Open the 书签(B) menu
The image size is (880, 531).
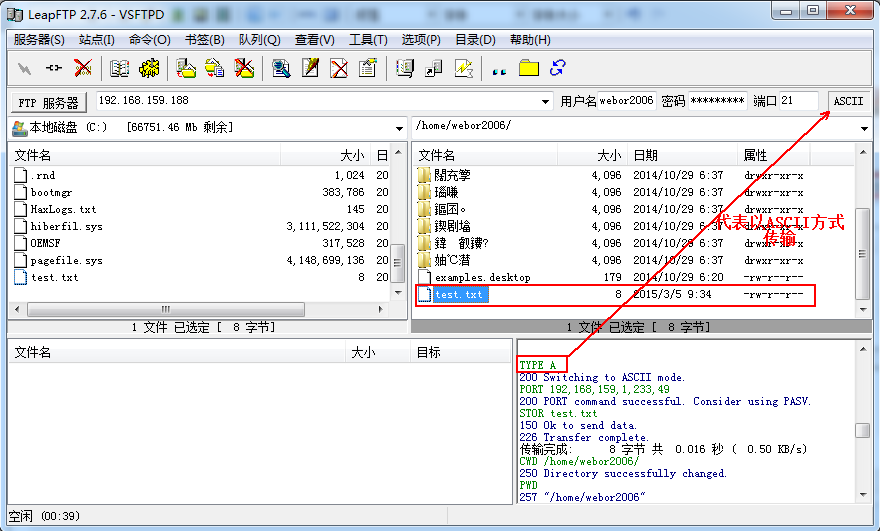(x=205, y=40)
